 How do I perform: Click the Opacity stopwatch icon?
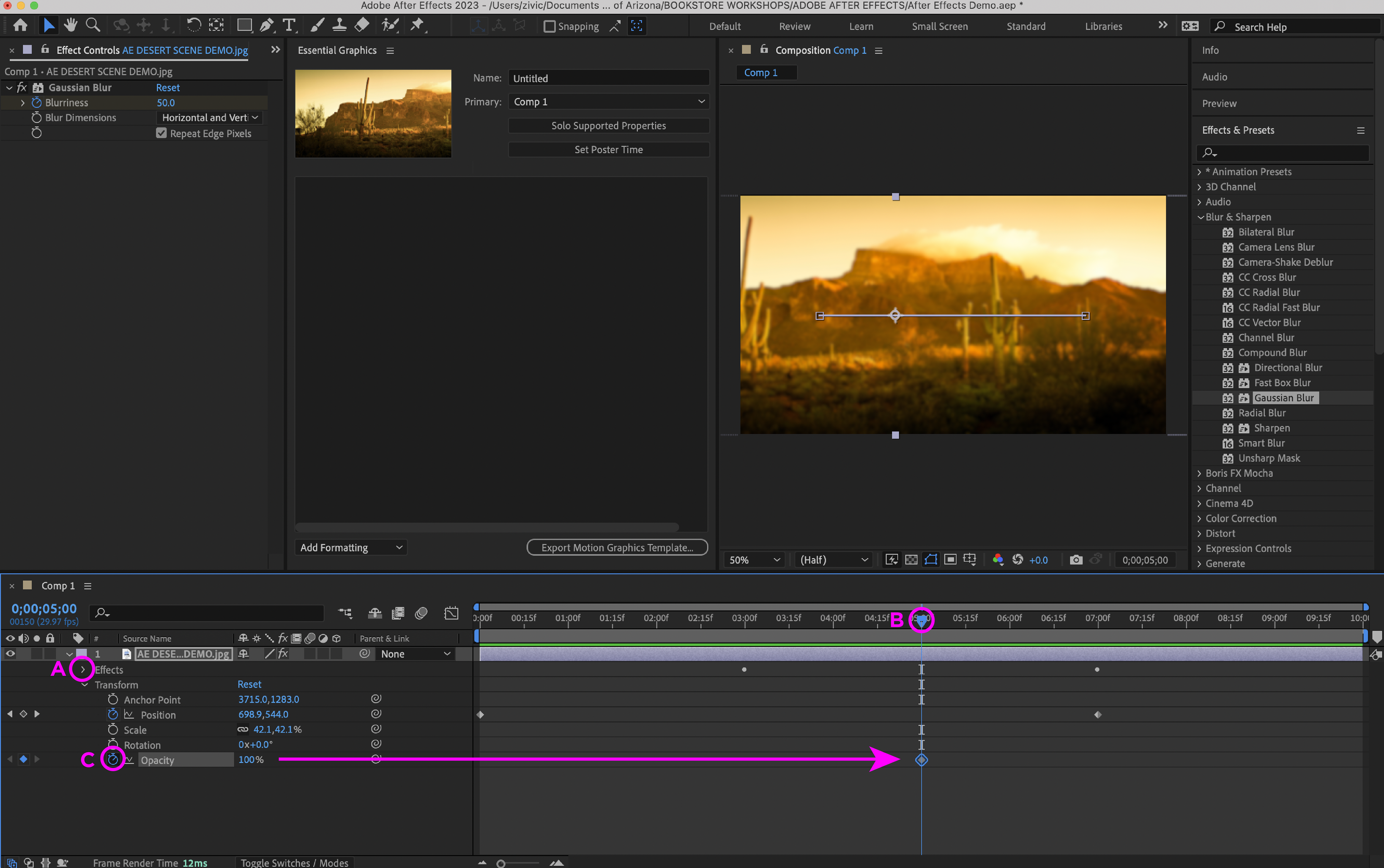(x=113, y=759)
